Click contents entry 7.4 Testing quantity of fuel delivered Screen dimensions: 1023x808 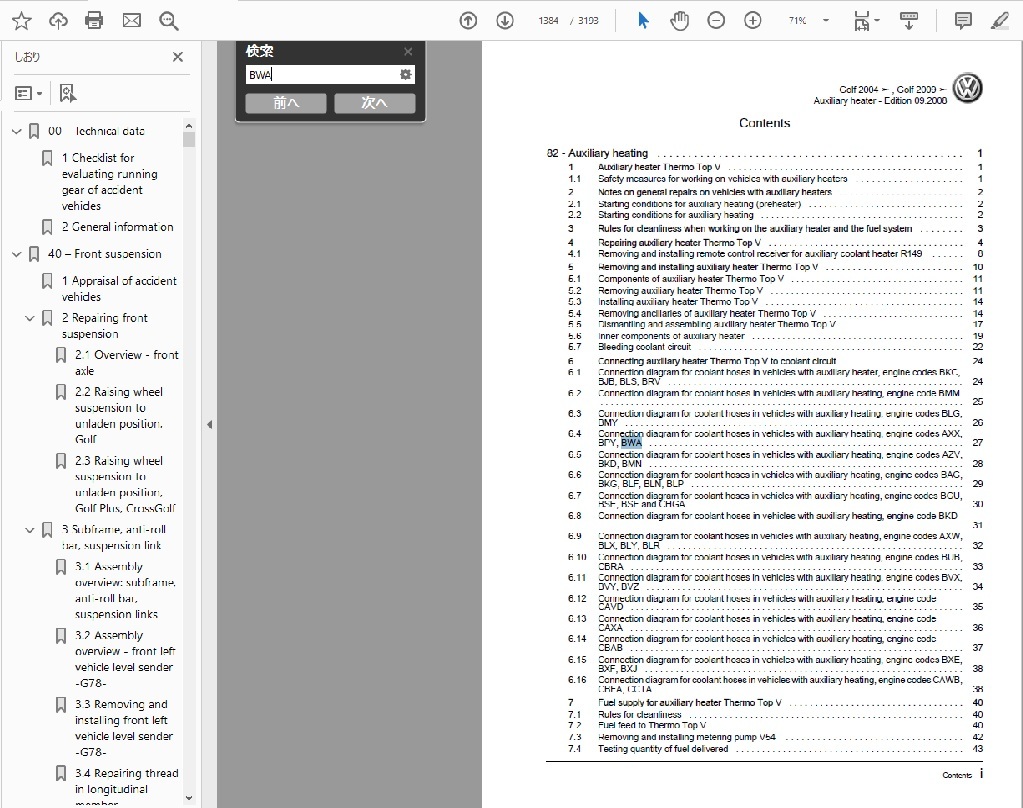pyautogui.click(x=663, y=749)
